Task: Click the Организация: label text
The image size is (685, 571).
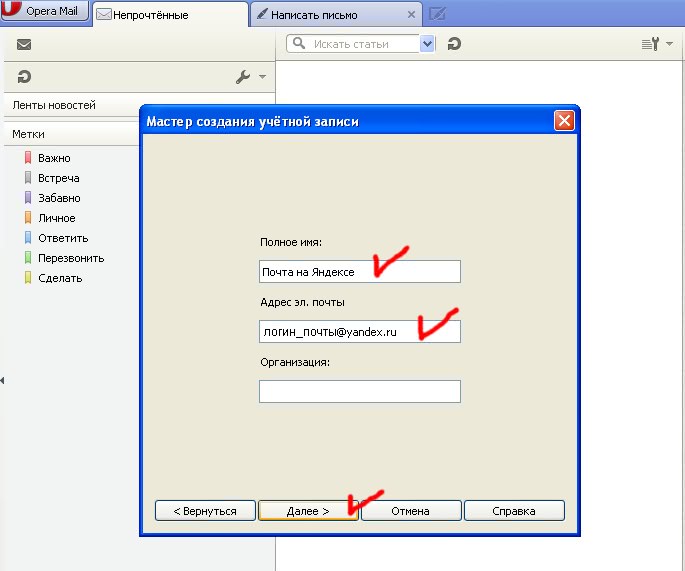Action: [x=295, y=362]
